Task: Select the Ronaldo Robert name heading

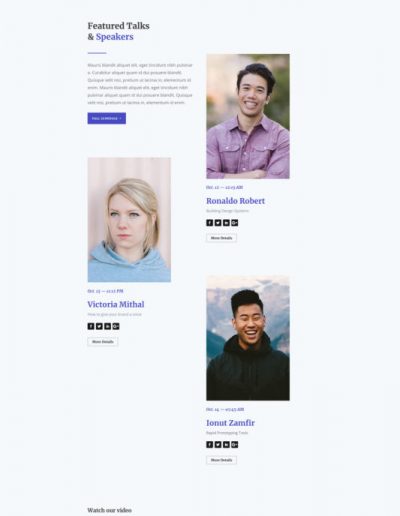Action: click(x=235, y=201)
